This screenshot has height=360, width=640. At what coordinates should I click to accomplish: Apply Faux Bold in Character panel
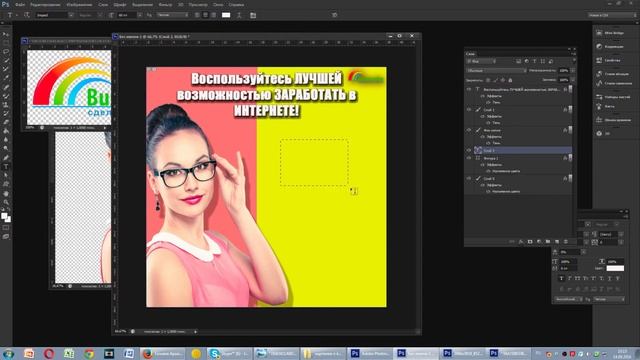coord(561,278)
